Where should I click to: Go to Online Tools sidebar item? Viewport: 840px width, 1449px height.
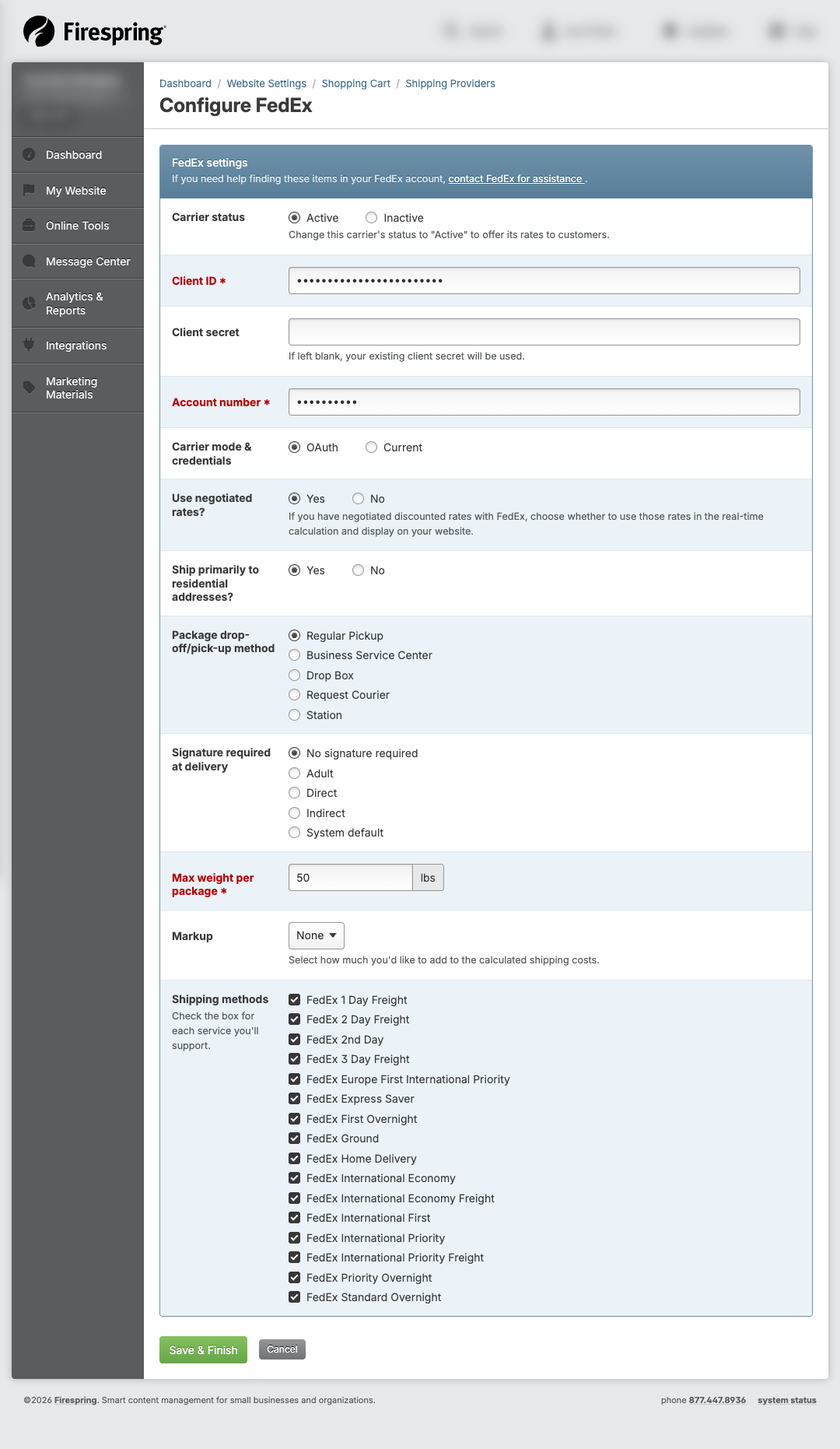[x=78, y=226]
